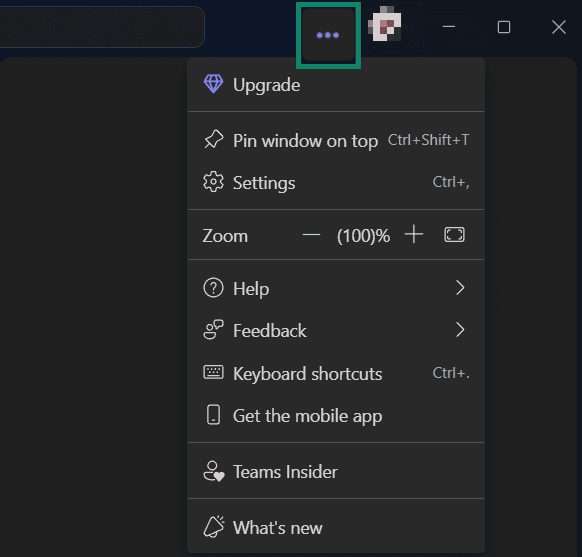Image resolution: width=582 pixels, height=557 pixels.
Task: Open the profile avatar picture
Action: (385, 24)
